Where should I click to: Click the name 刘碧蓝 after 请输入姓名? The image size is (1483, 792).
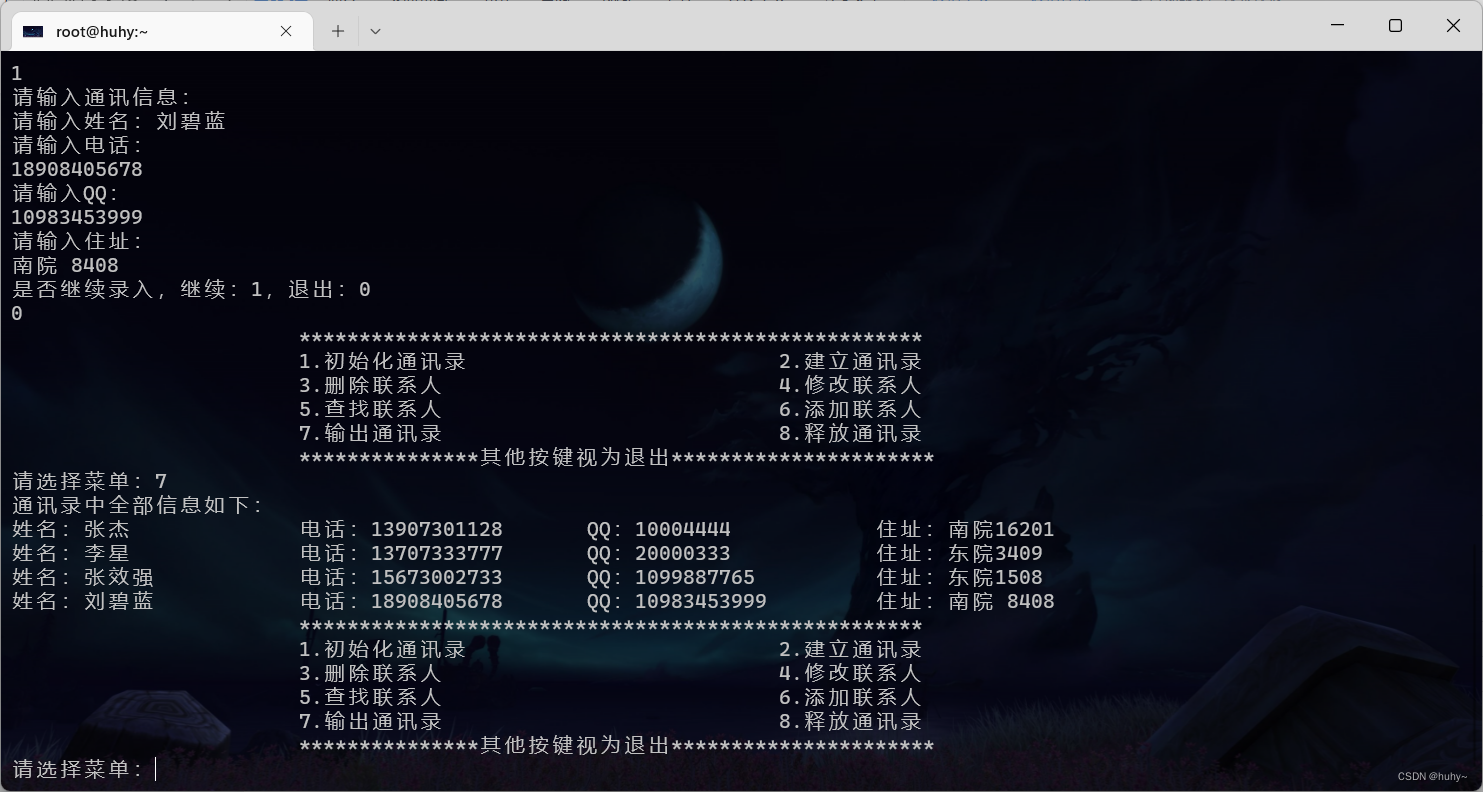pyautogui.click(x=191, y=121)
